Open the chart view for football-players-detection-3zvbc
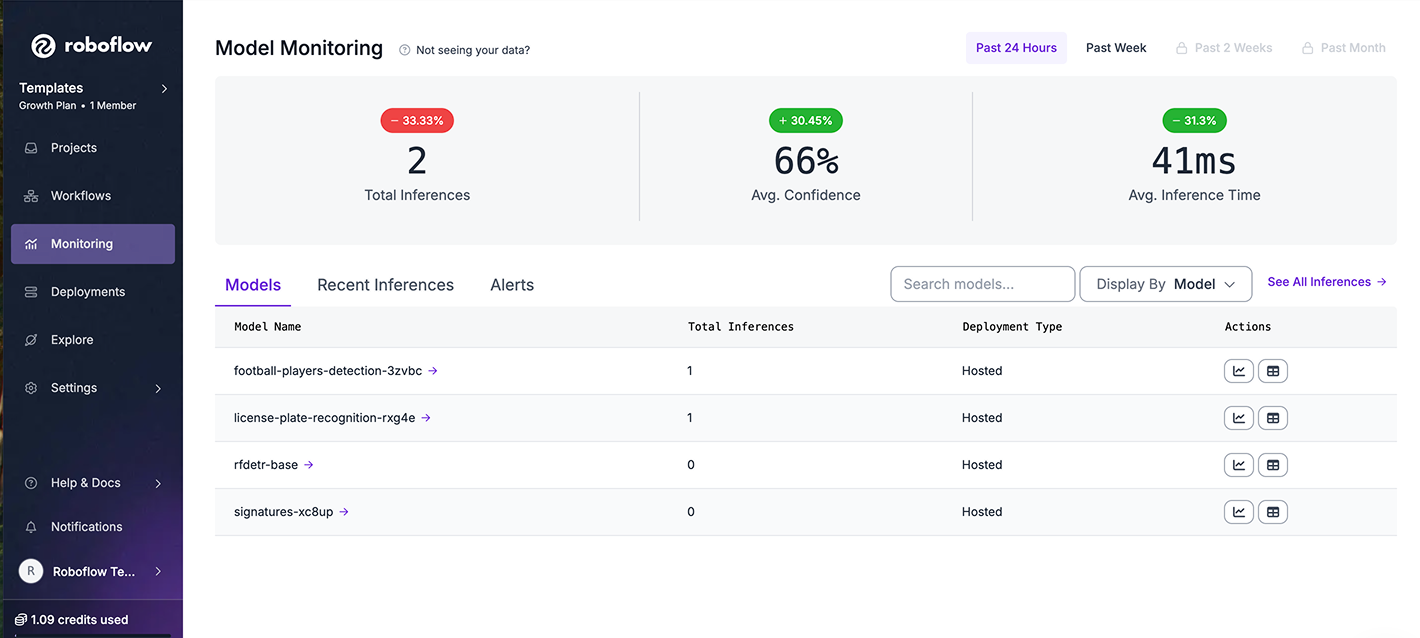The width and height of the screenshot is (1420, 638). coord(1239,371)
